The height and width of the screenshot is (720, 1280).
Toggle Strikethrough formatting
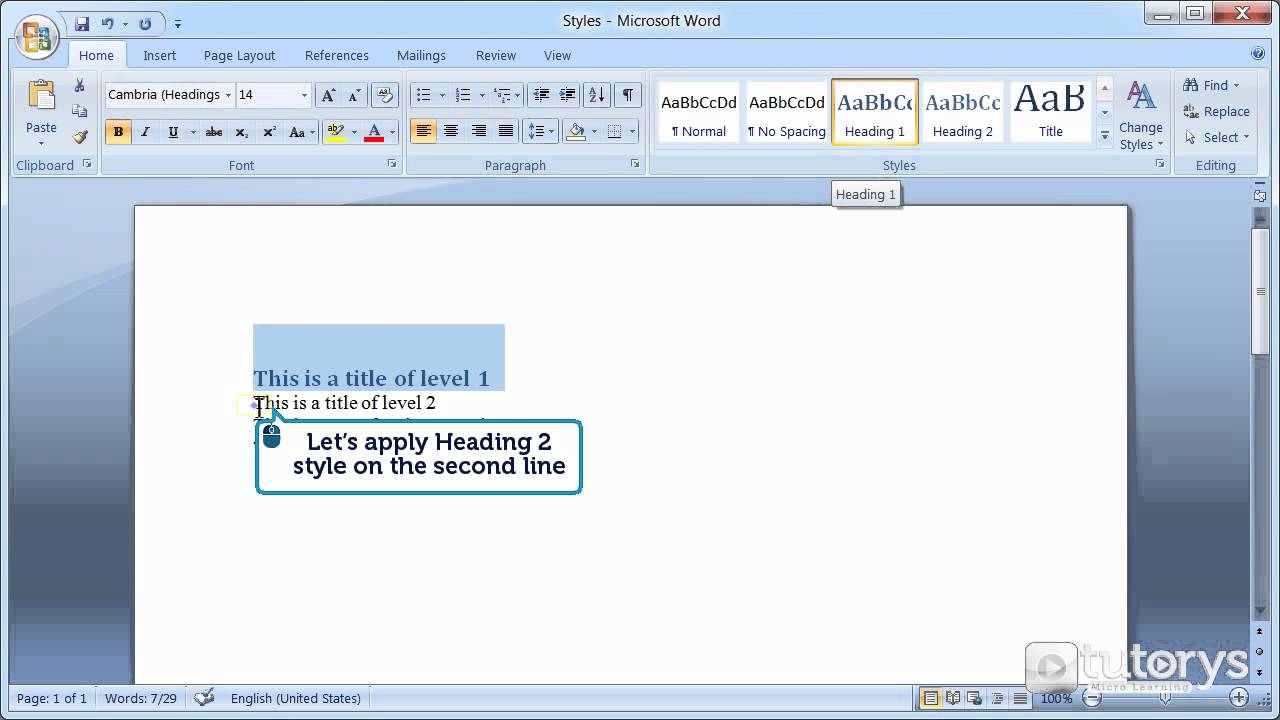[213, 132]
